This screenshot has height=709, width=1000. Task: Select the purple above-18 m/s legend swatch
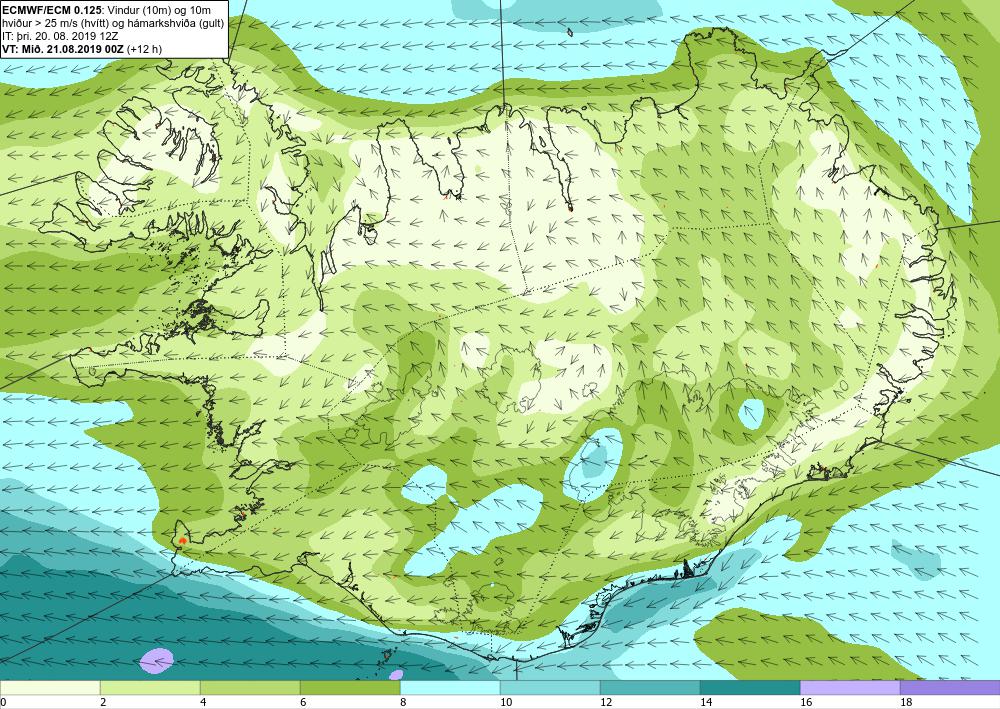point(950,688)
